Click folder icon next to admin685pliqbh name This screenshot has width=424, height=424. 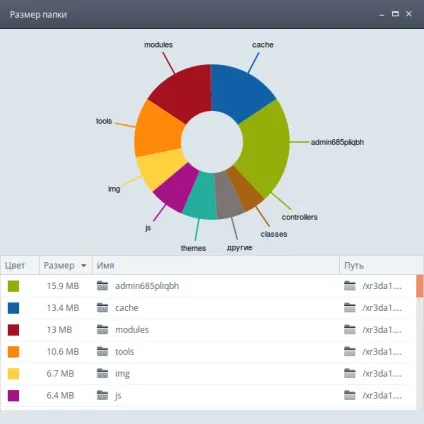point(102,286)
